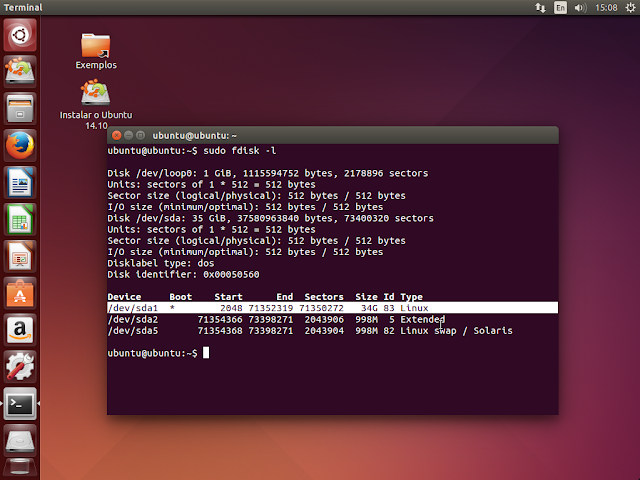Open the sound volume indicator
Screen dimensions: 640x480
(x=580, y=7)
